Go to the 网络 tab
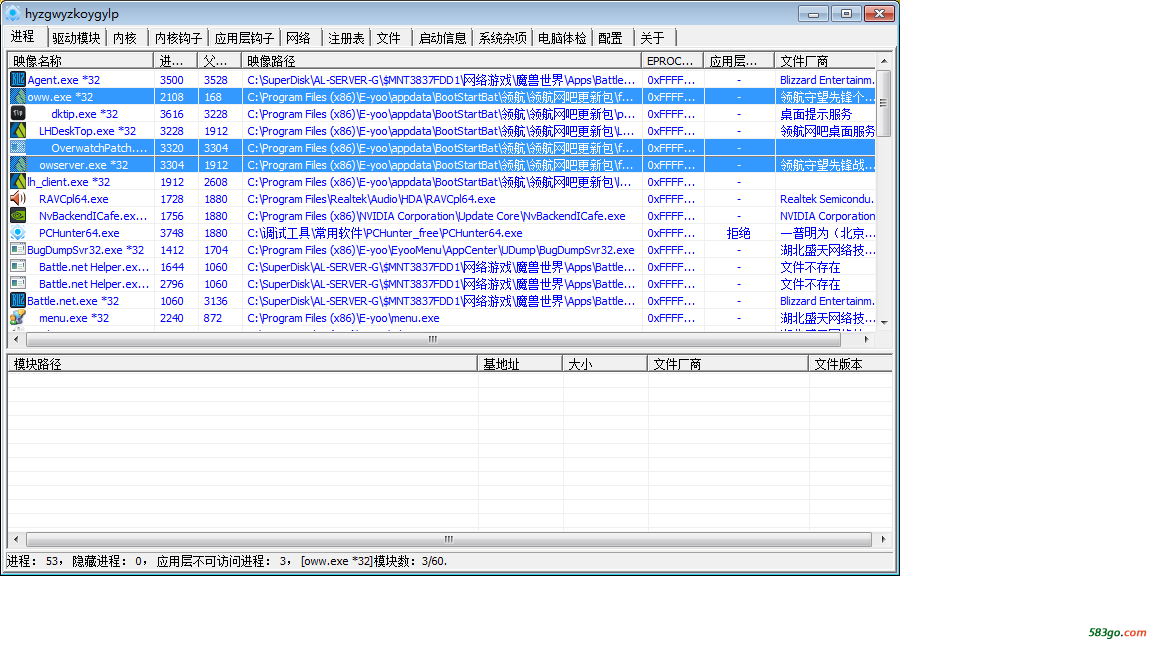This screenshot has width=1152, height=648. 298,38
